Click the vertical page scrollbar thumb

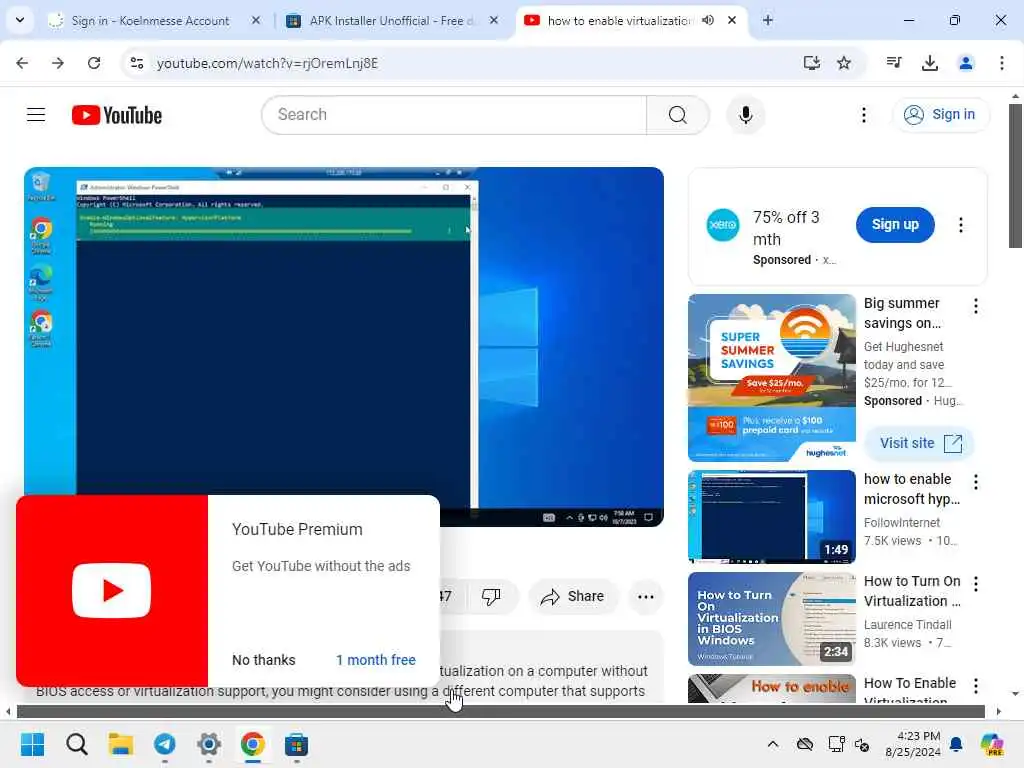(x=1015, y=176)
